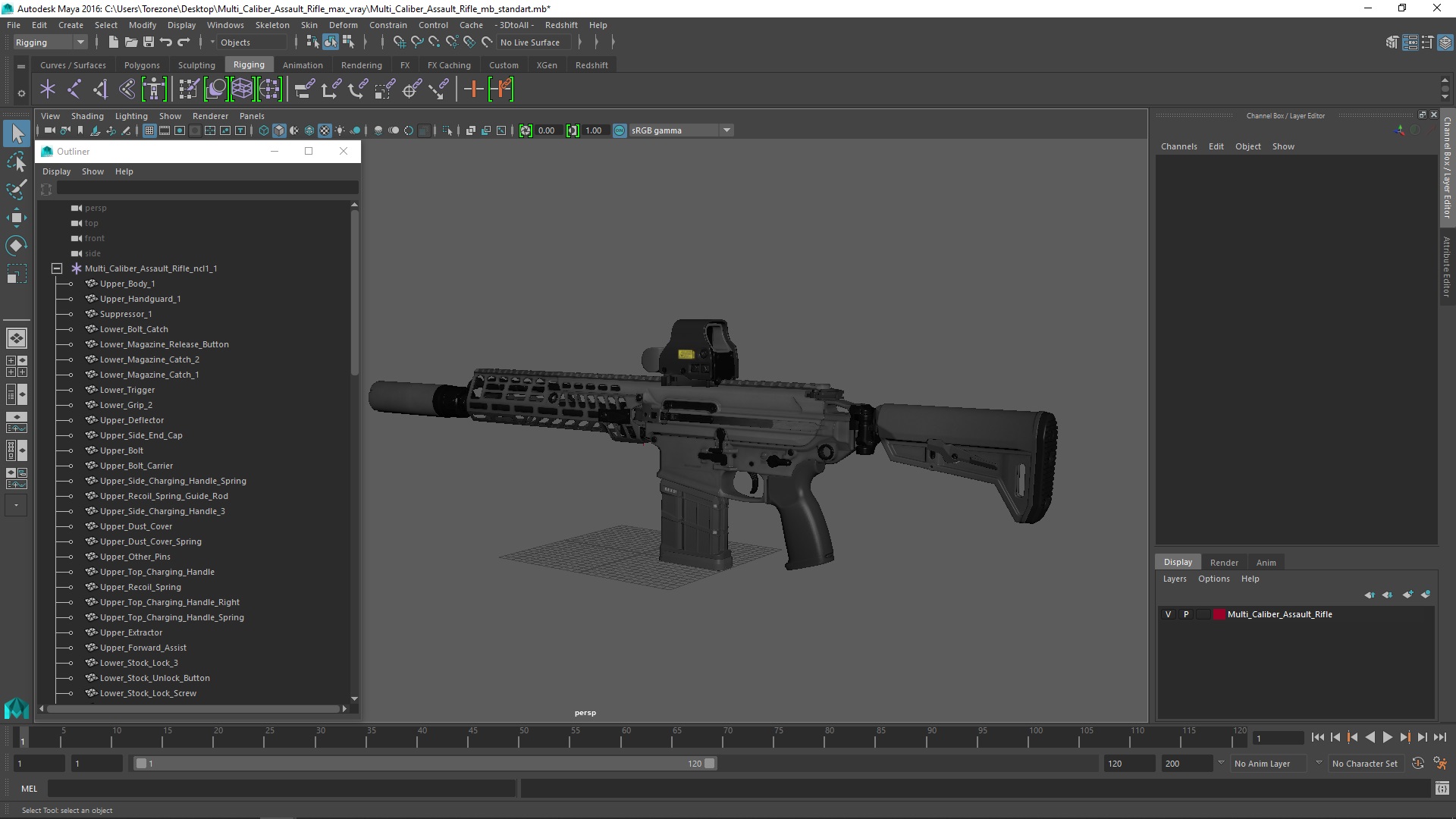Toggle the auto keyframe button
Screen dimensions: 1456x819
(1417, 764)
